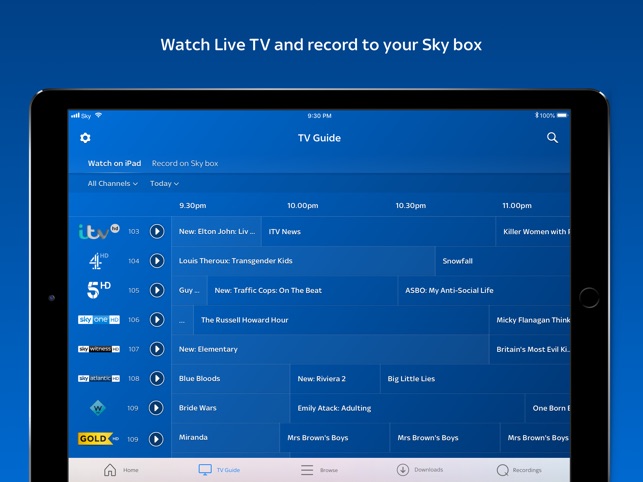This screenshot has height=482, width=643.
Task: Open the Blue Bloods programme
Action: click(230, 379)
